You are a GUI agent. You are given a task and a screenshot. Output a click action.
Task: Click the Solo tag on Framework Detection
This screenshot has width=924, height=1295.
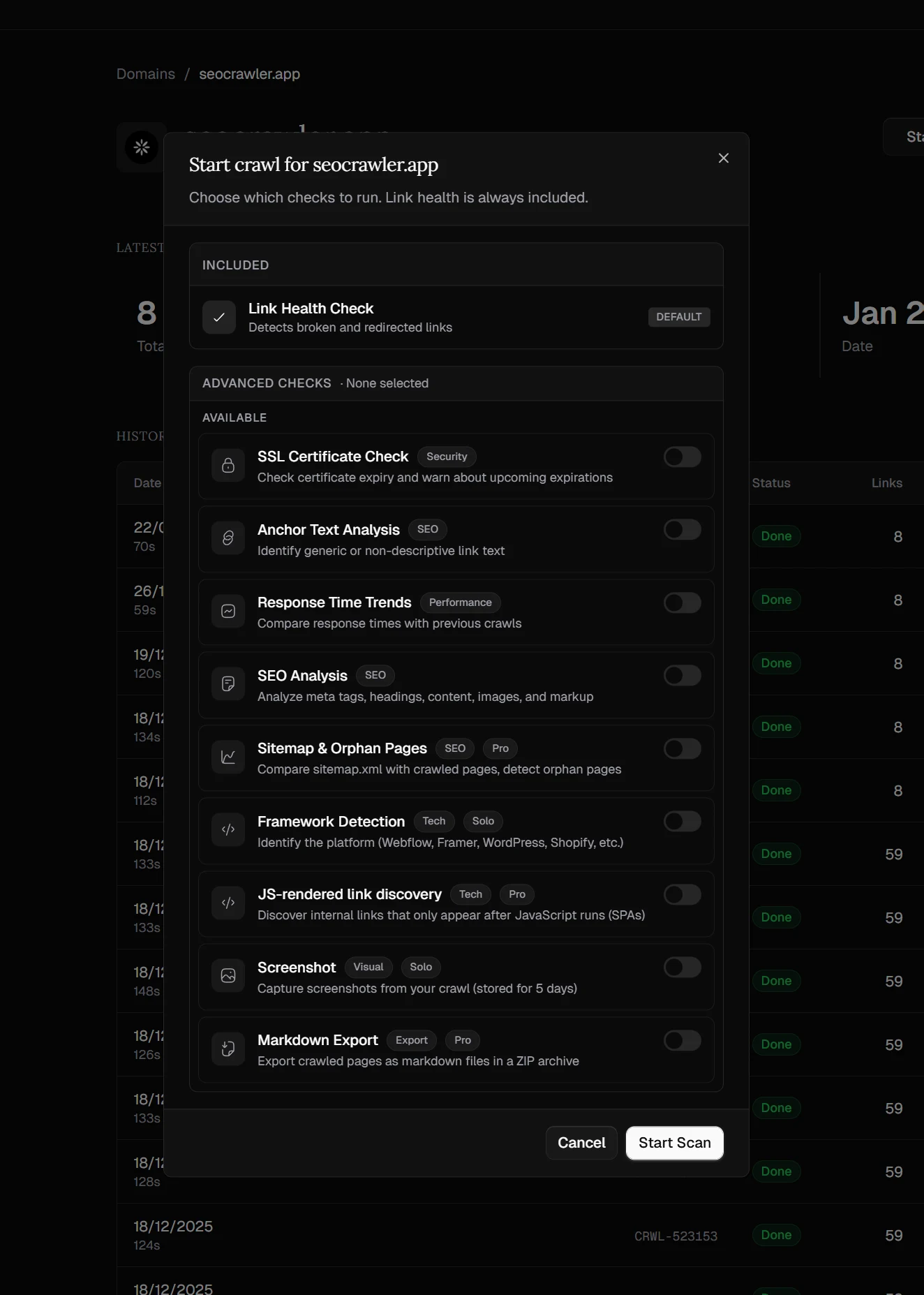pyautogui.click(x=483, y=821)
